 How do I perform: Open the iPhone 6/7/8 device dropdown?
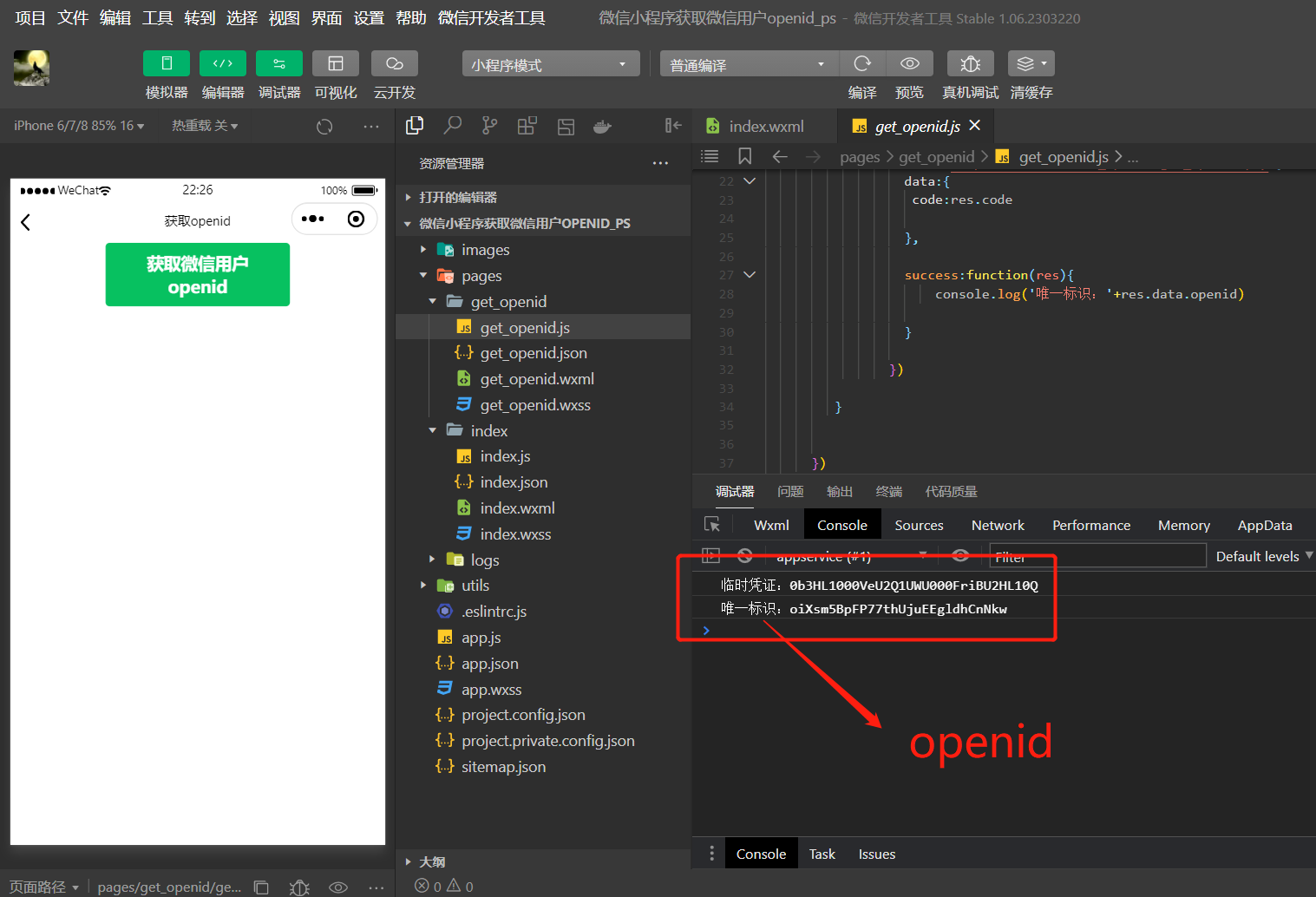79,126
